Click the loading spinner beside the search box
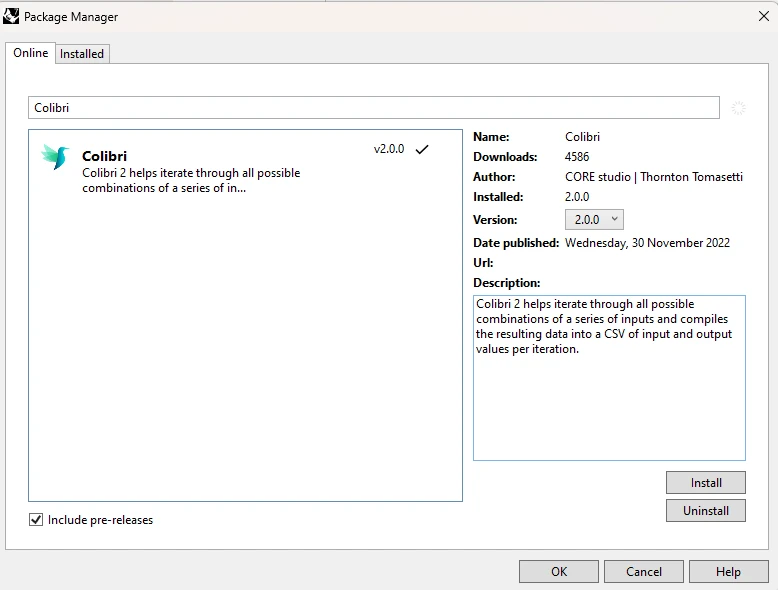Viewport: 778px width, 590px height. [x=738, y=108]
